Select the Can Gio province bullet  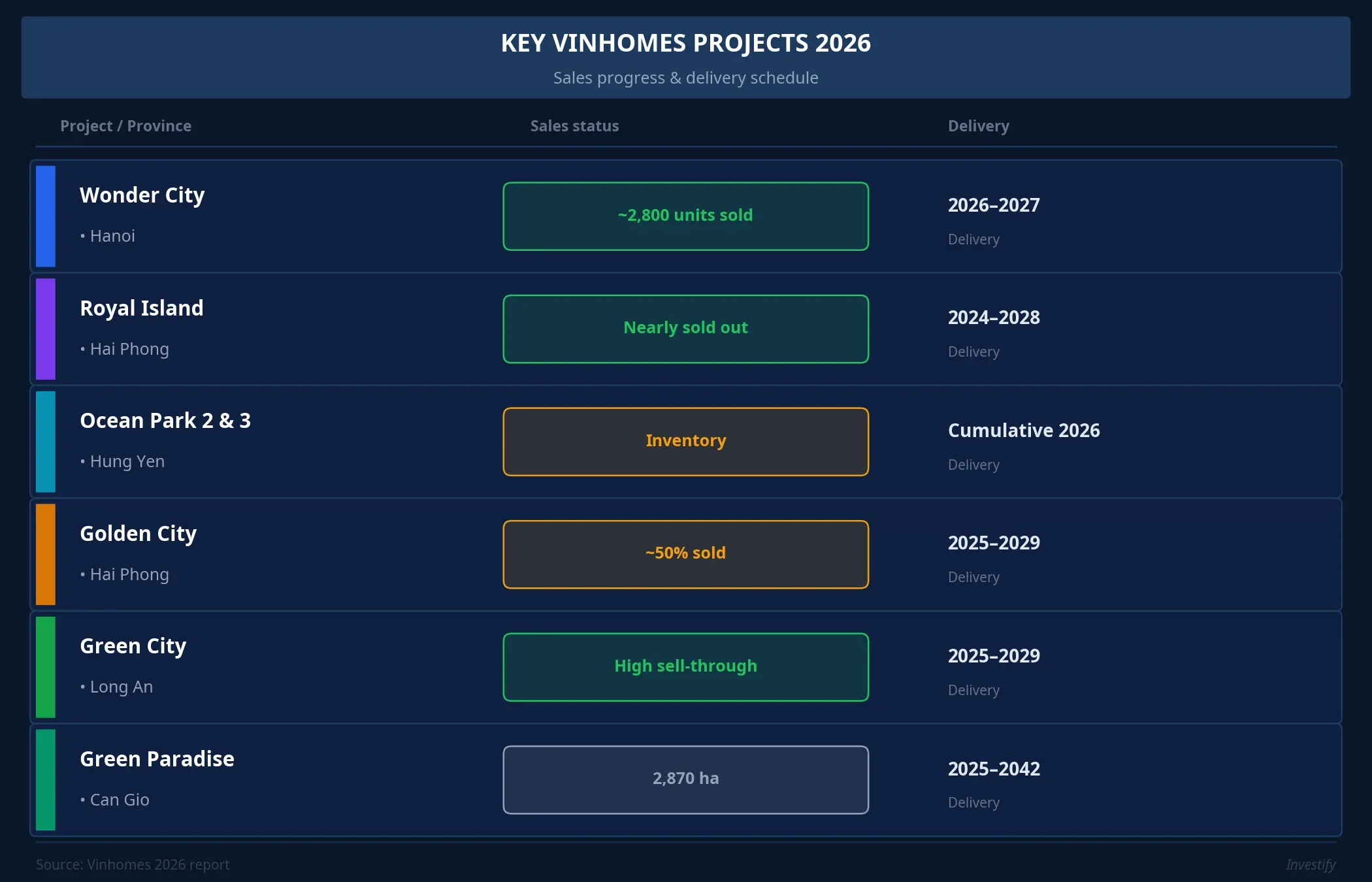83,800
